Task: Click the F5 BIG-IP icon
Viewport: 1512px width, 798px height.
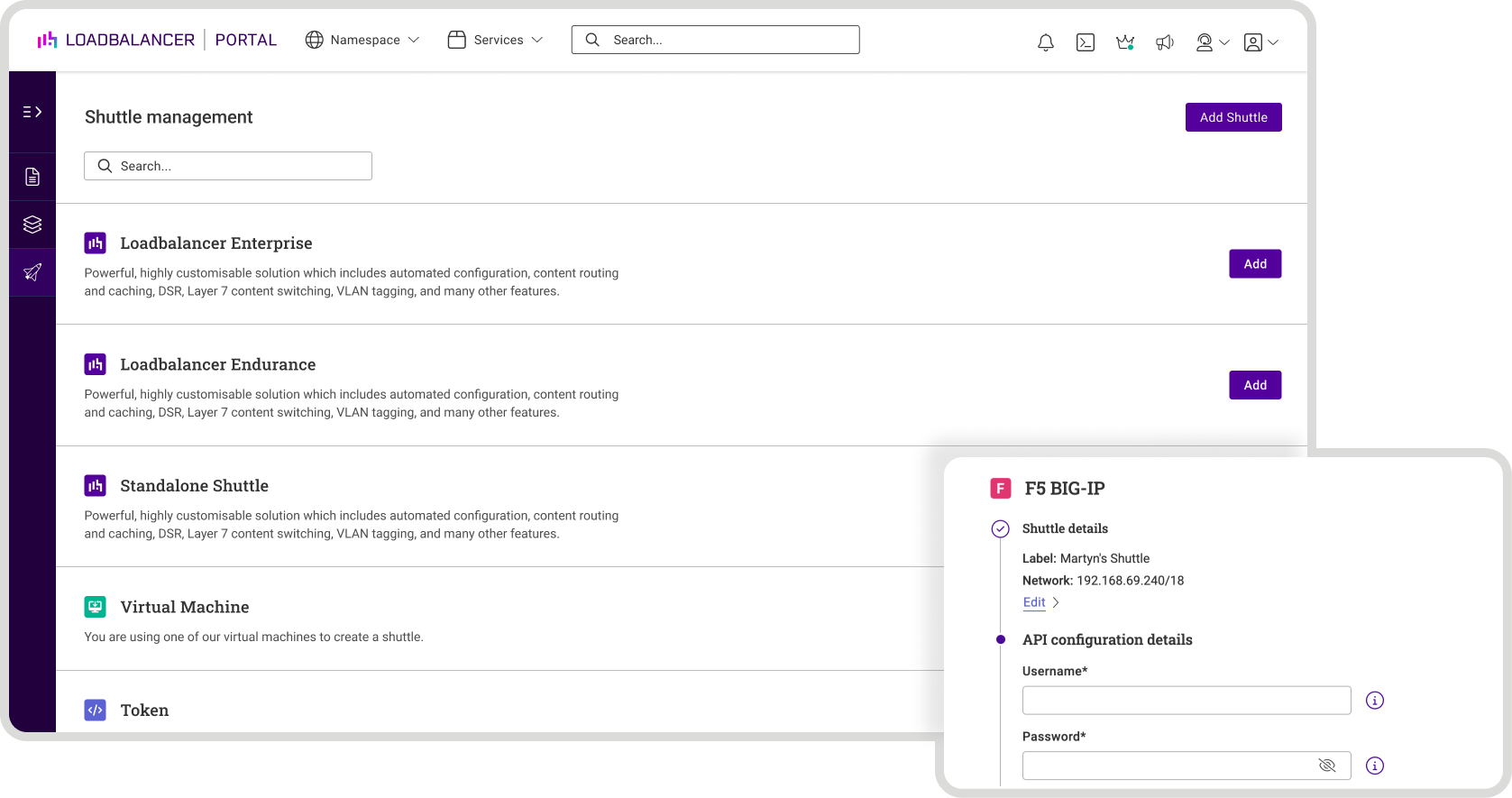Action: tap(1001, 489)
